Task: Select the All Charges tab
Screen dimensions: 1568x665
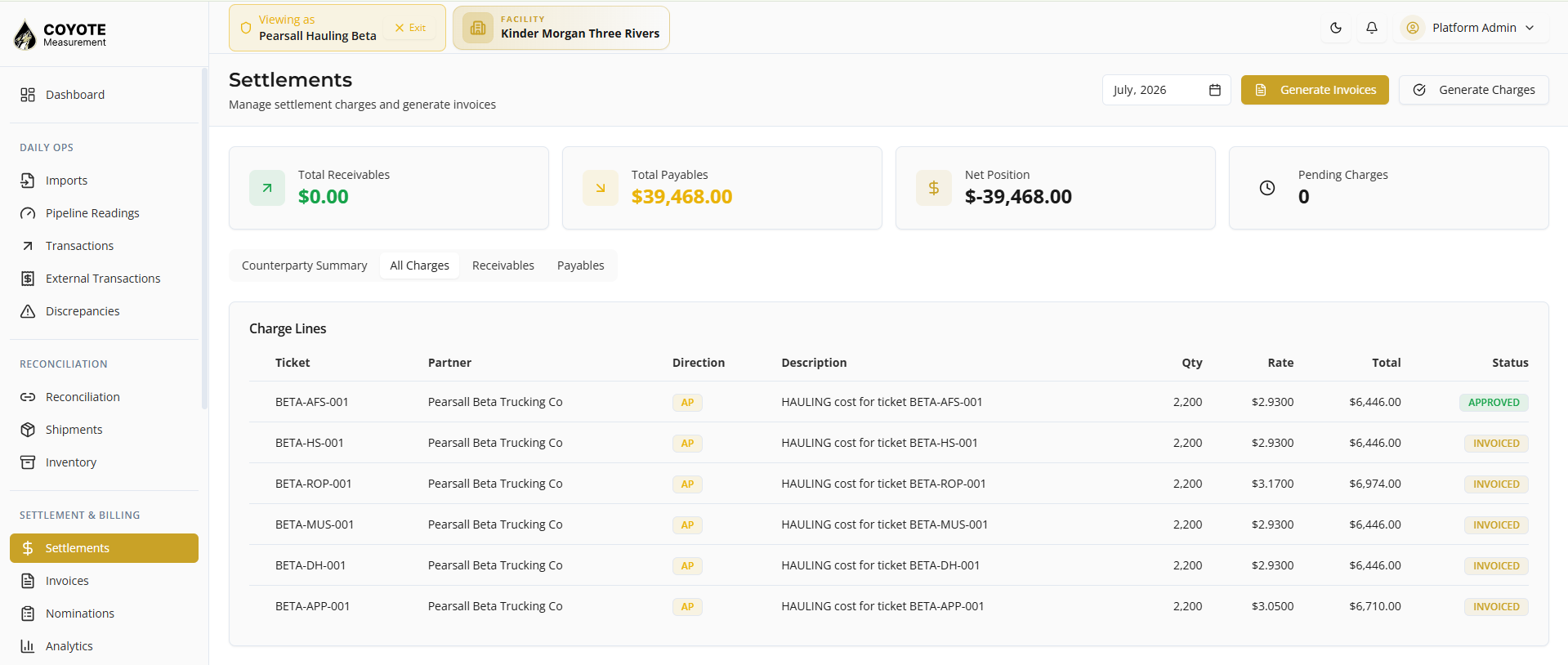Action: pos(419,266)
